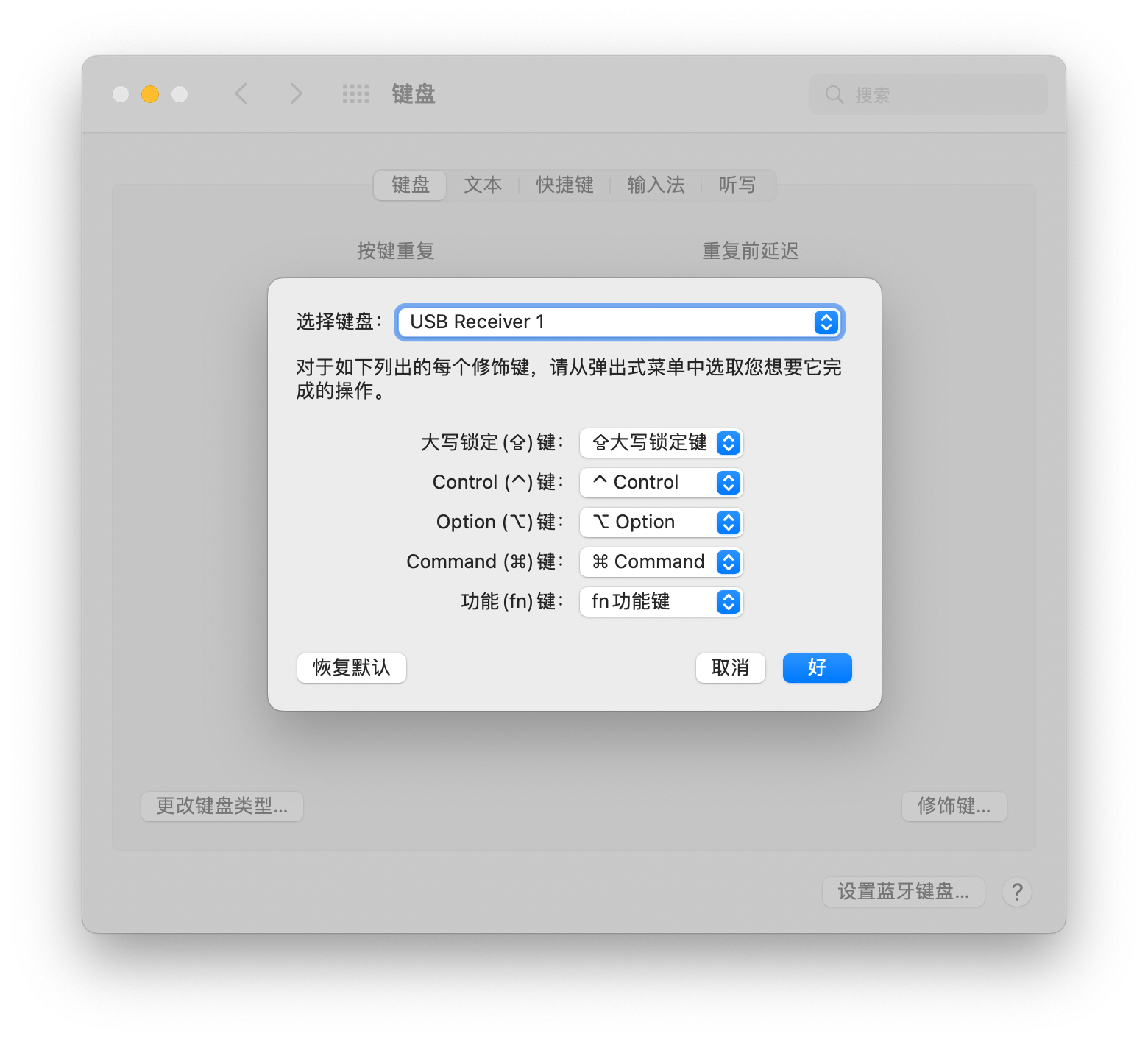
Task: Click the magnifier icon in search field
Action: click(x=835, y=94)
